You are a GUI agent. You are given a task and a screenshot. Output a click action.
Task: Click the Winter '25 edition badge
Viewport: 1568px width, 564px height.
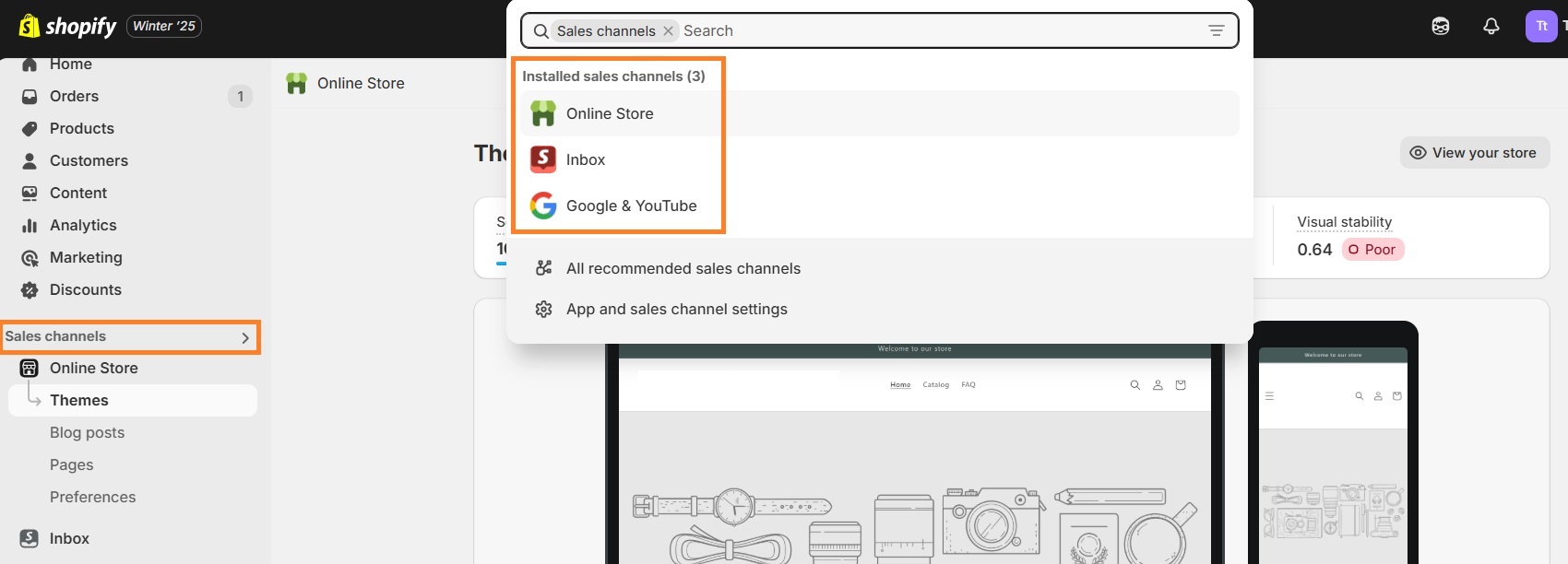click(x=164, y=26)
